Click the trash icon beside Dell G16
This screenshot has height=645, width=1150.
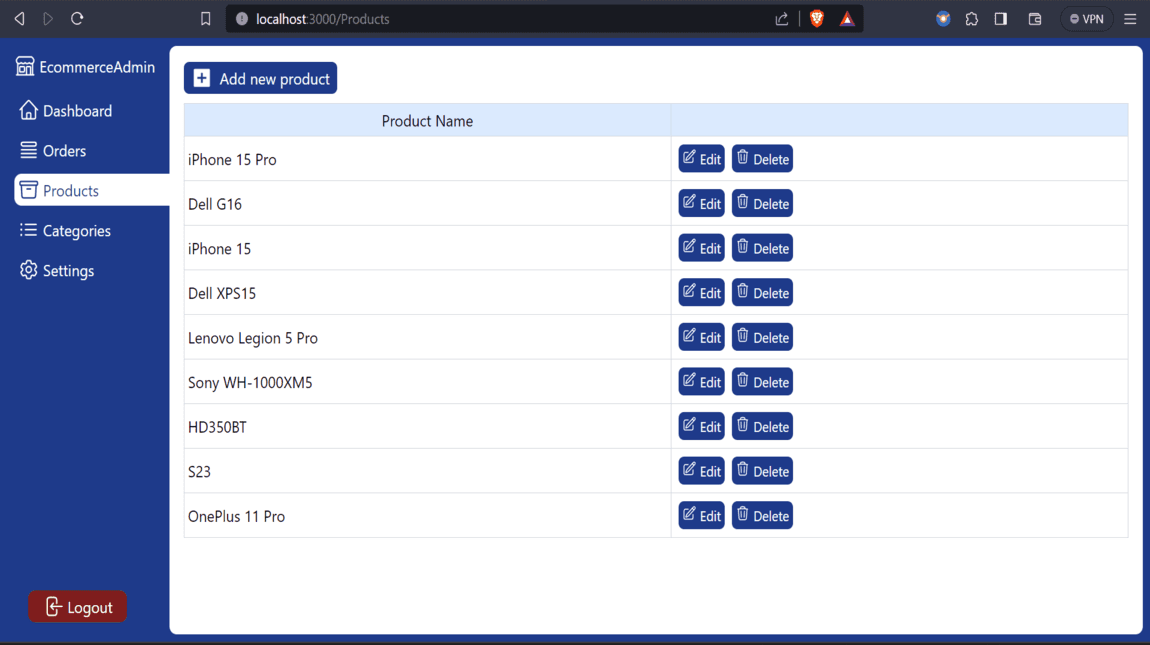pyautogui.click(x=741, y=203)
